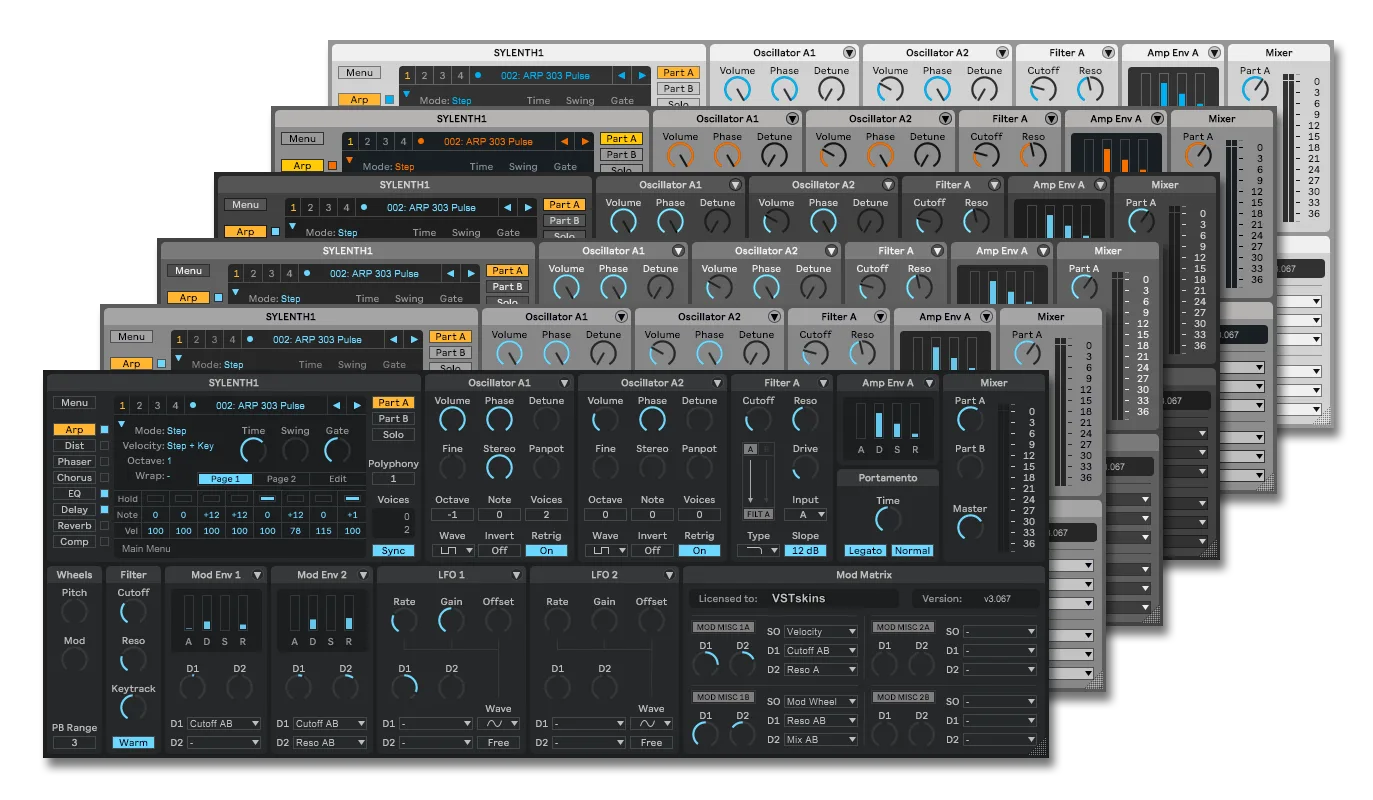Enable the Chorus effect checkbox
Image resolution: width=1373 pixels, height=800 pixels.
pyautogui.click(x=104, y=478)
